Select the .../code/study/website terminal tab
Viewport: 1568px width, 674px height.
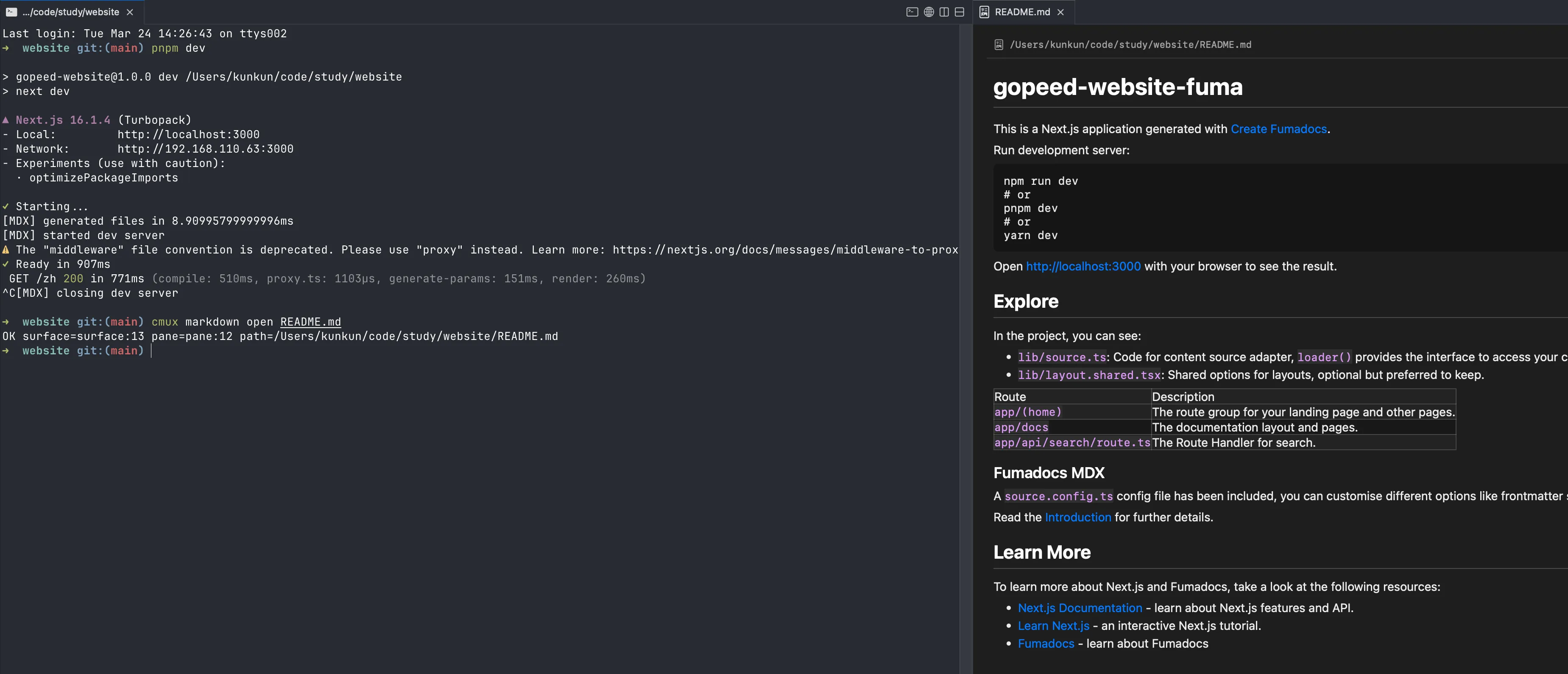click(70, 12)
